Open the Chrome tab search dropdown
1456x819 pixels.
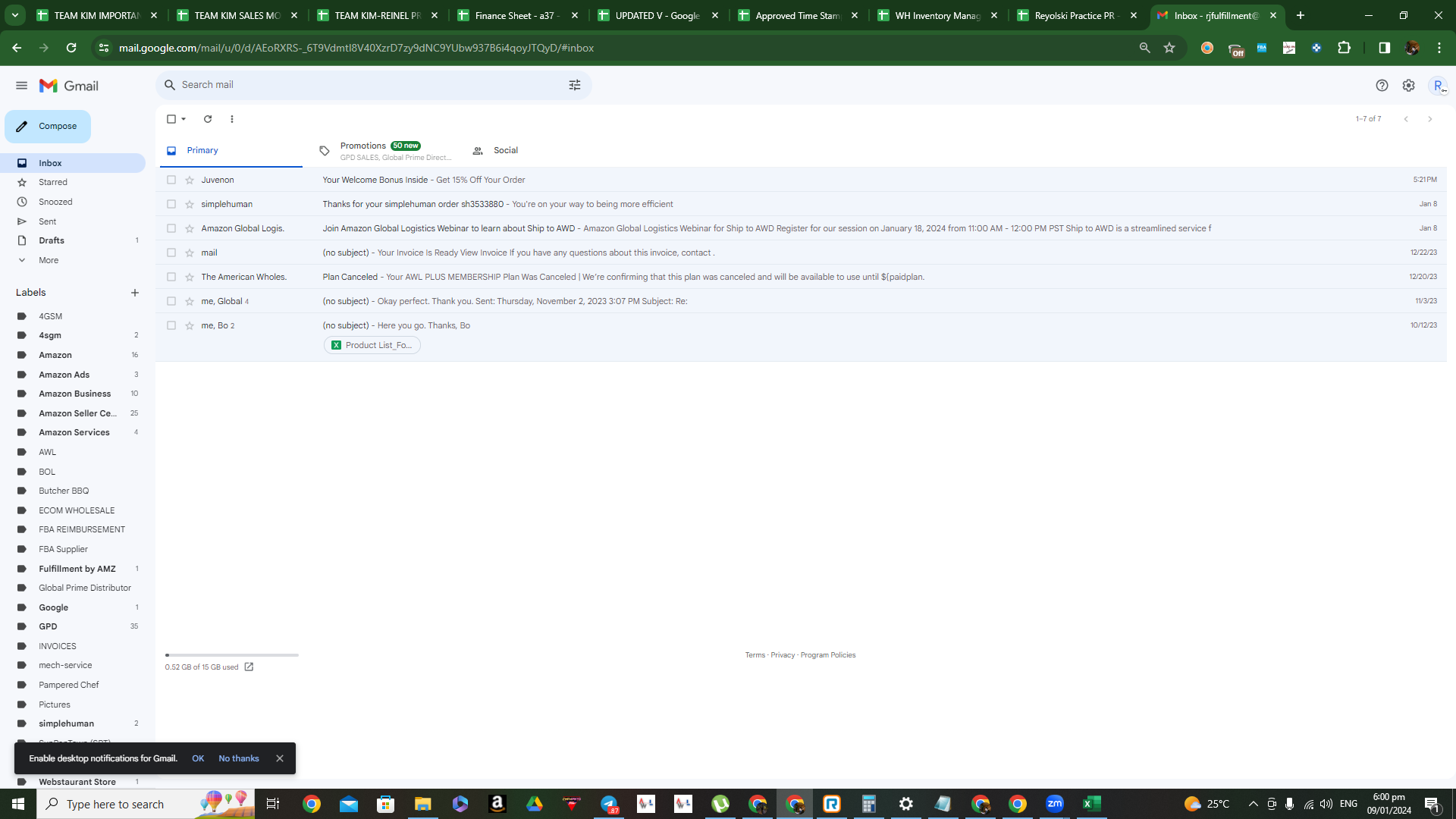[x=14, y=15]
